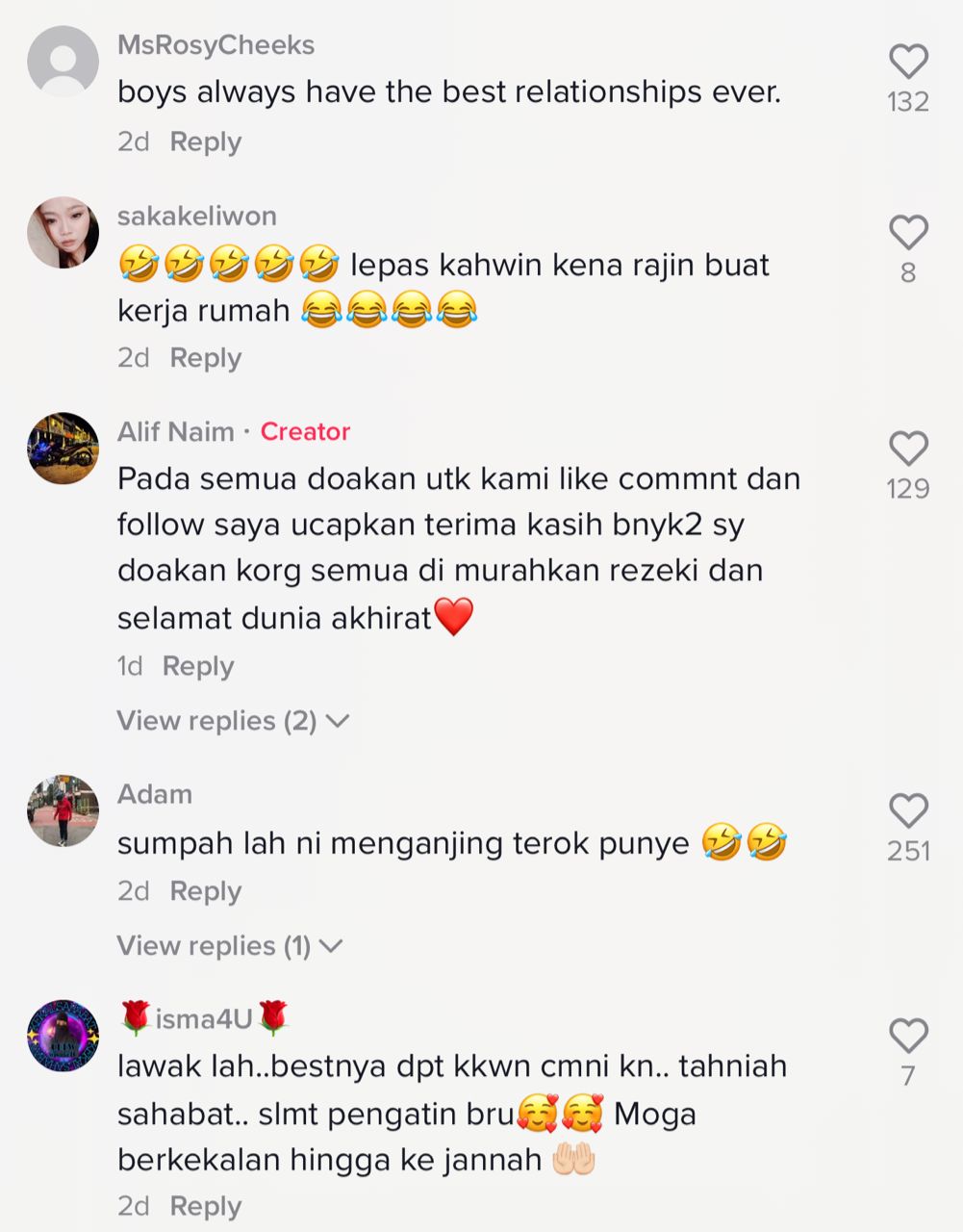This screenshot has width=963, height=1232.
Task: Like MsRosyCheeks' comment with heart icon
Action: (x=908, y=62)
